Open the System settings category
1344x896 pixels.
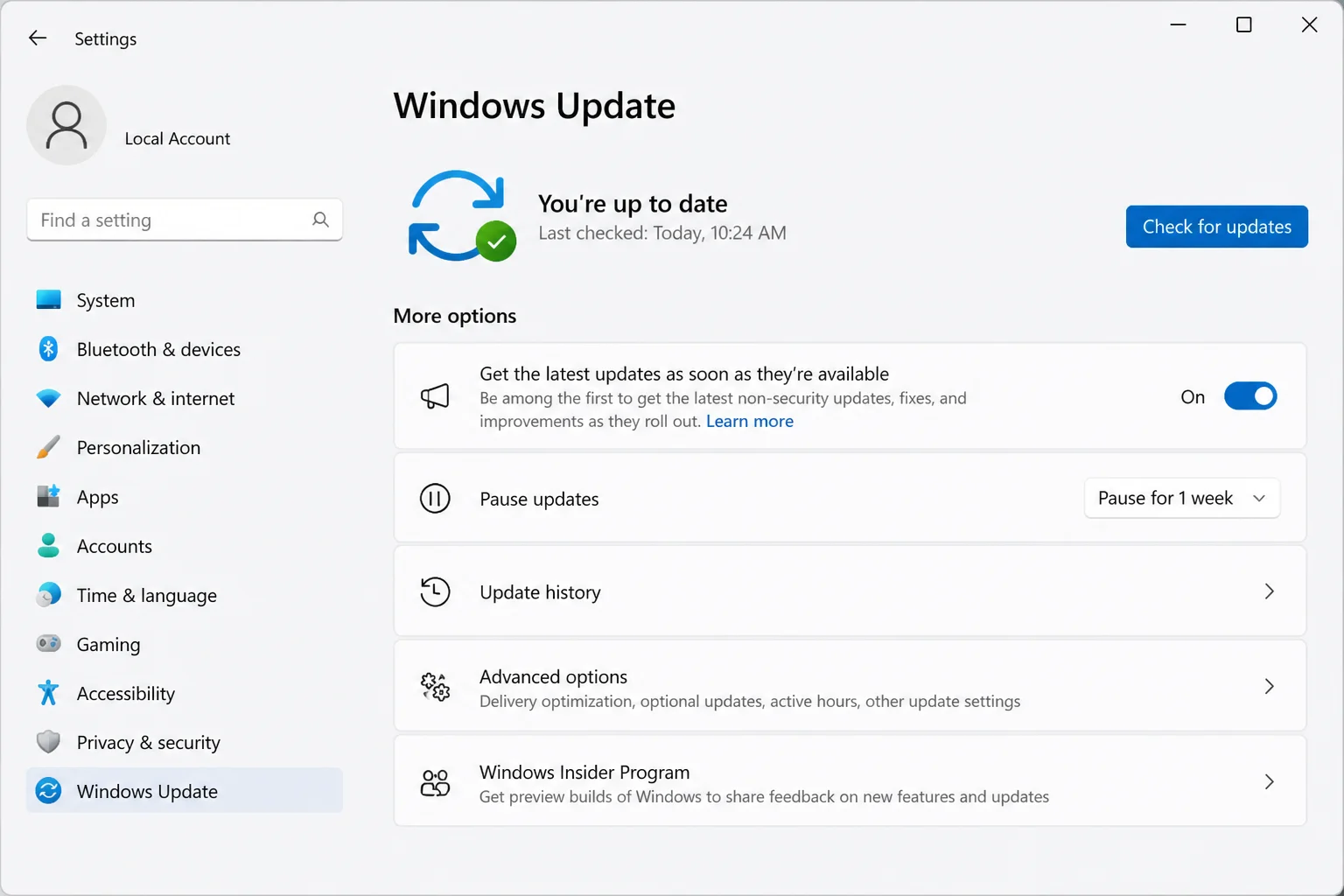(x=185, y=300)
